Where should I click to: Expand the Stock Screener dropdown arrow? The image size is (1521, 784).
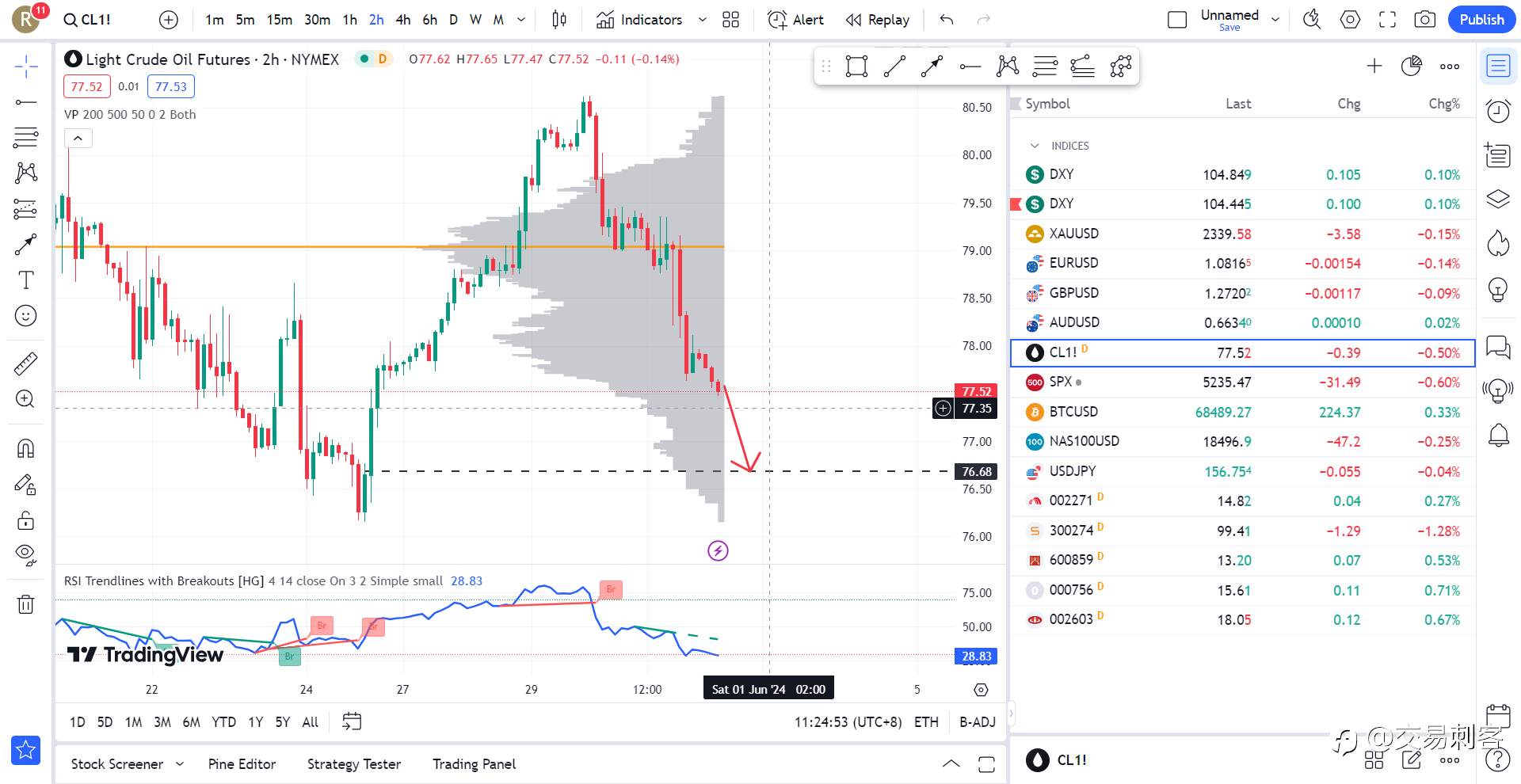click(x=180, y=764)
